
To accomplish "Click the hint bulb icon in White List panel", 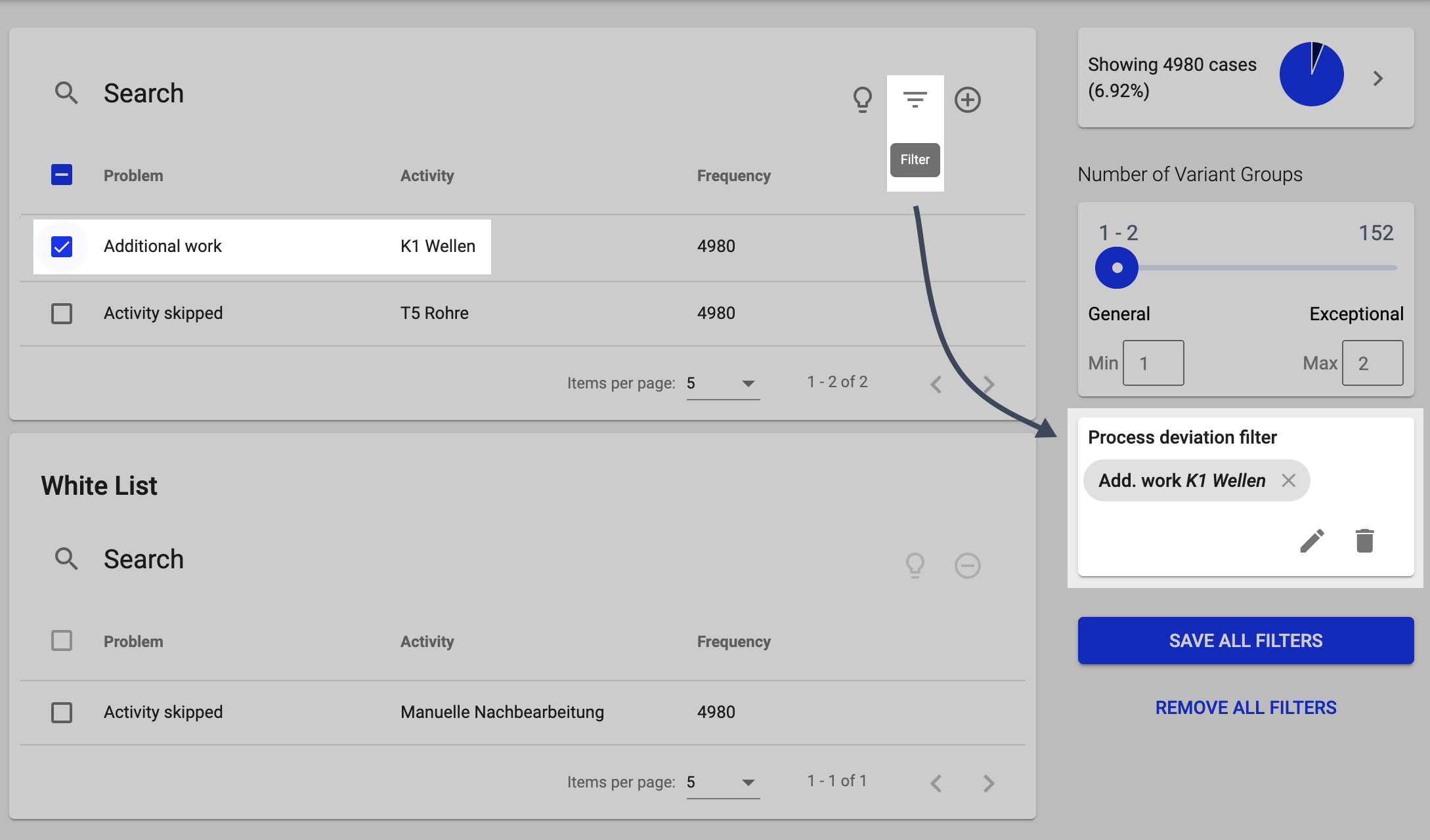I will (915, 566).
